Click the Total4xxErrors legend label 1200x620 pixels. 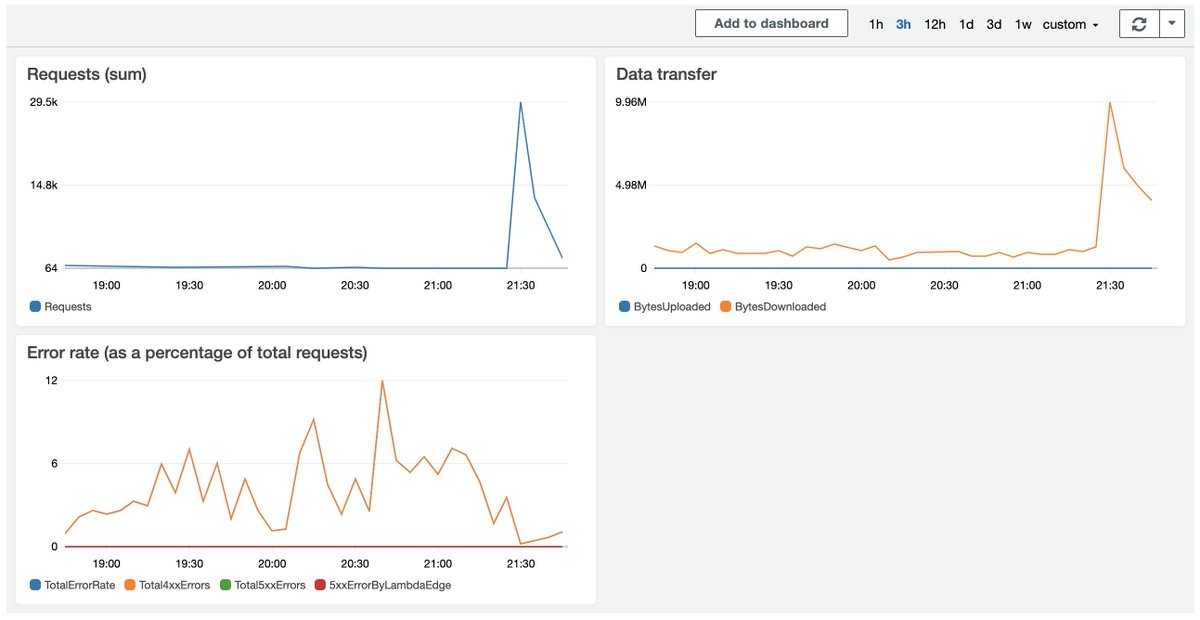click(175, 585)
